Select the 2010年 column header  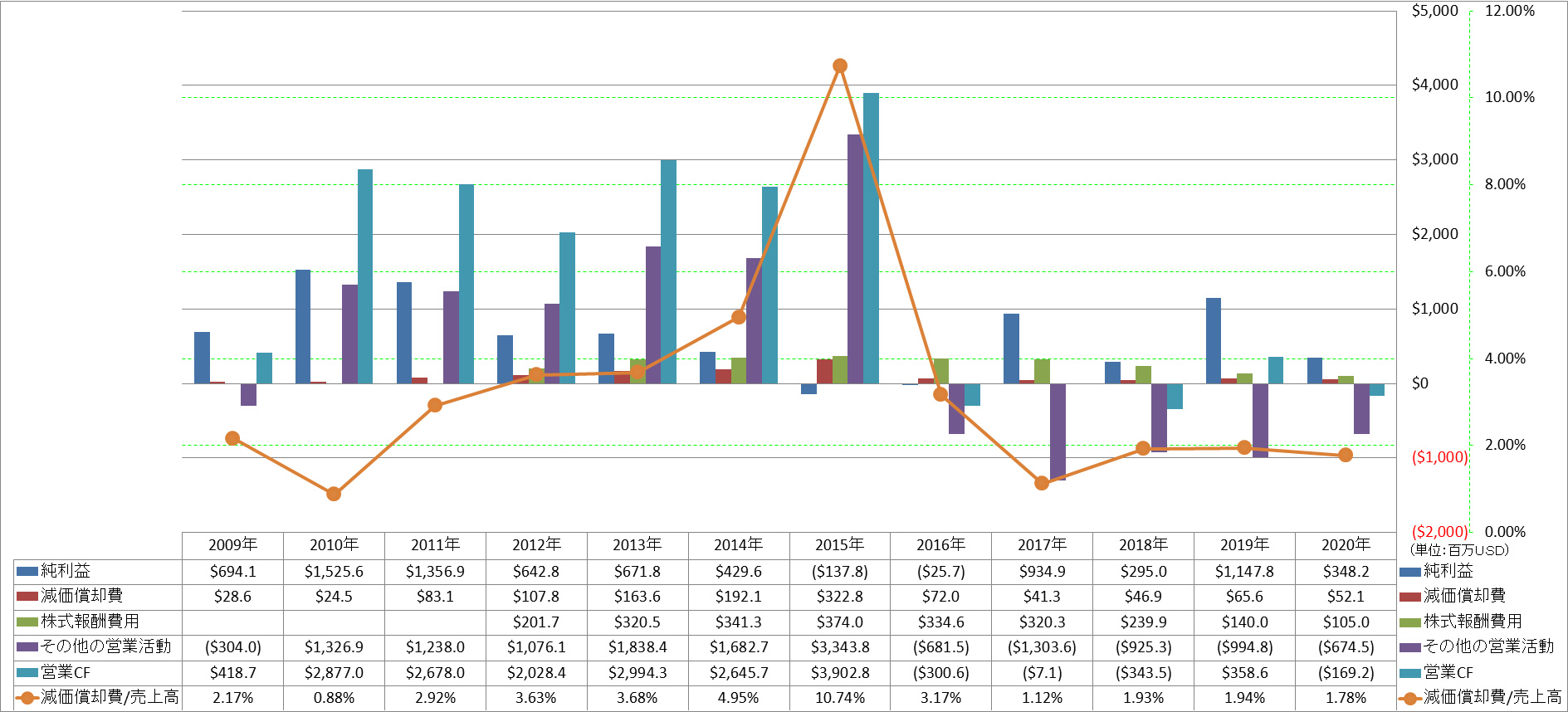pyautogui.click(x=334, y=545)
